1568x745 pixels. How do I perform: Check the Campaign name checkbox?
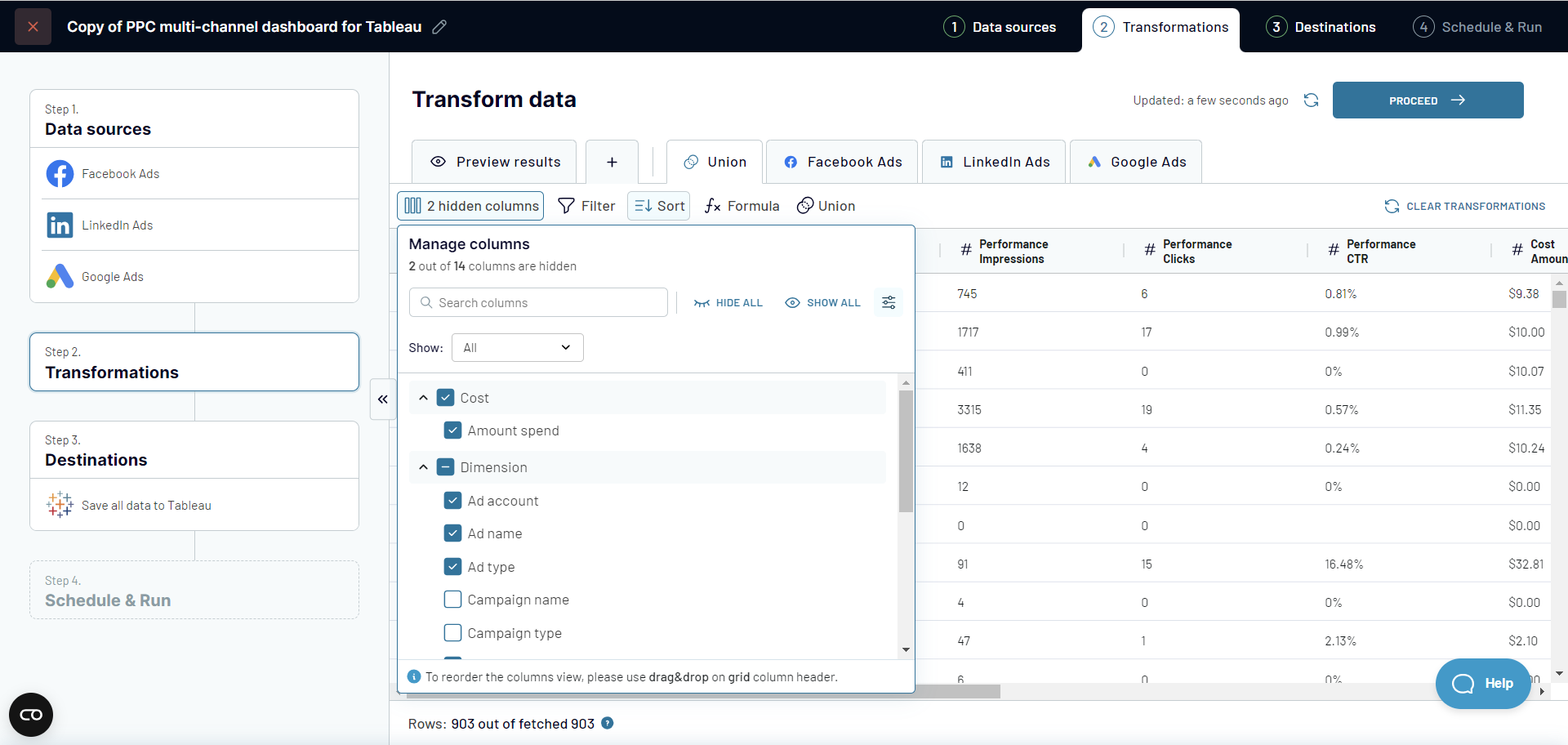[452, 600]
